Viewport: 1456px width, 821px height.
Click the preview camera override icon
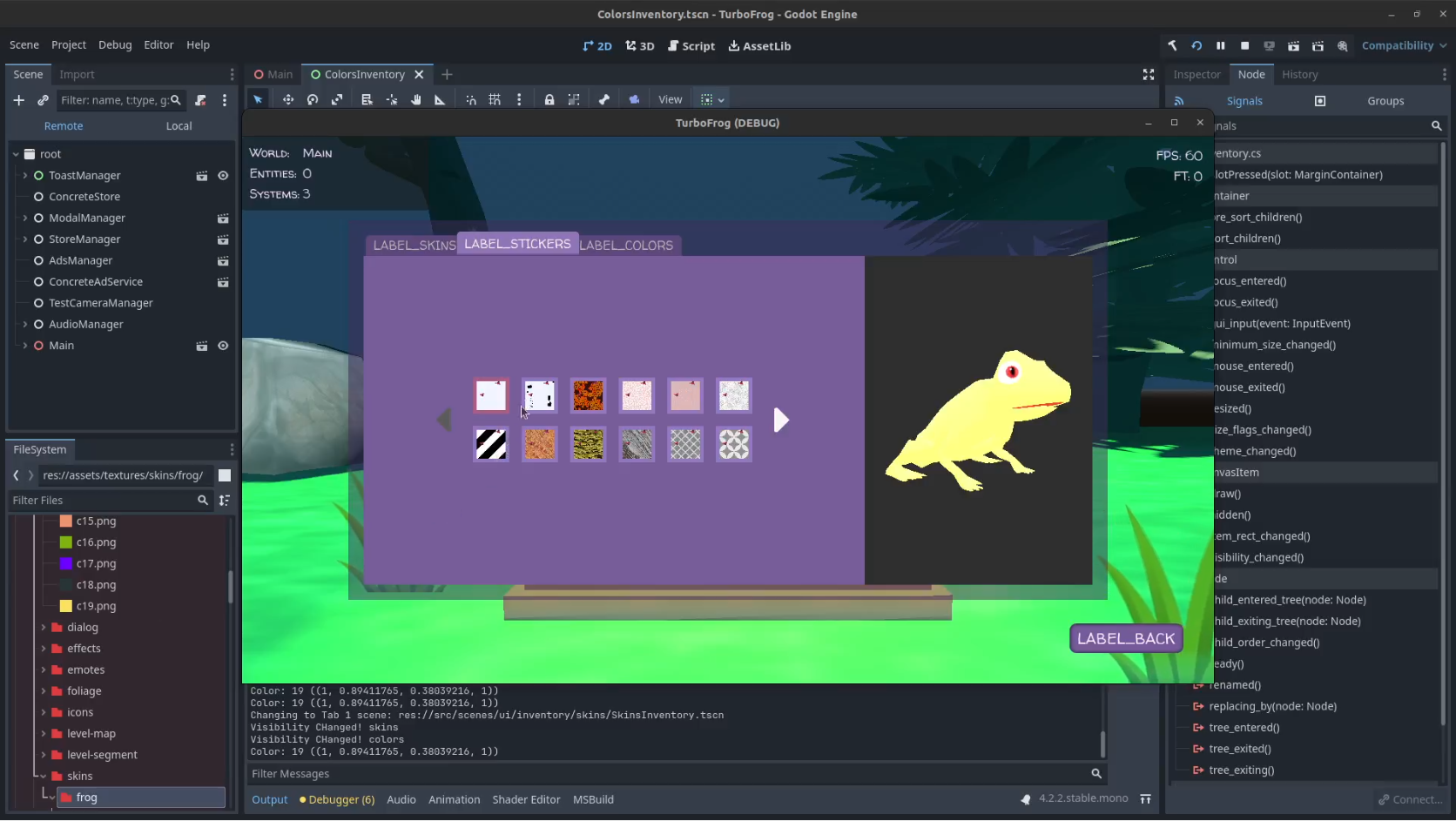click(x=634, y=100)
